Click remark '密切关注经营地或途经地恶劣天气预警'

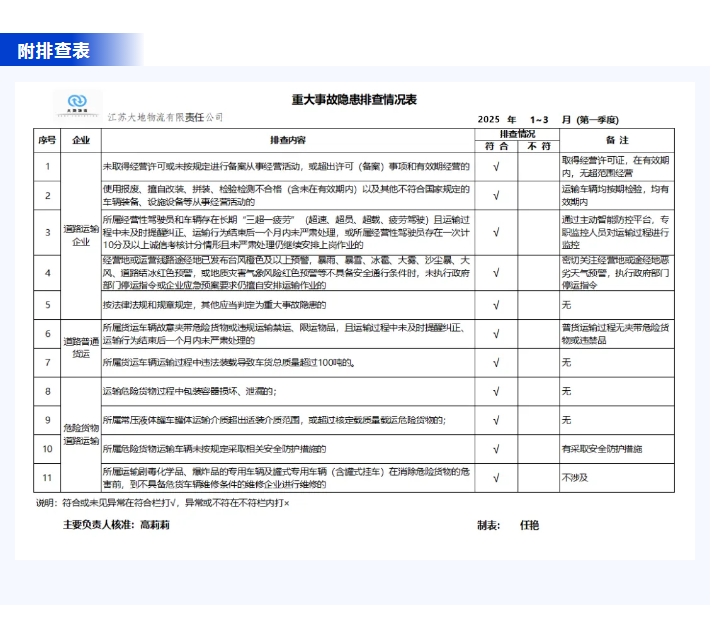615,273
